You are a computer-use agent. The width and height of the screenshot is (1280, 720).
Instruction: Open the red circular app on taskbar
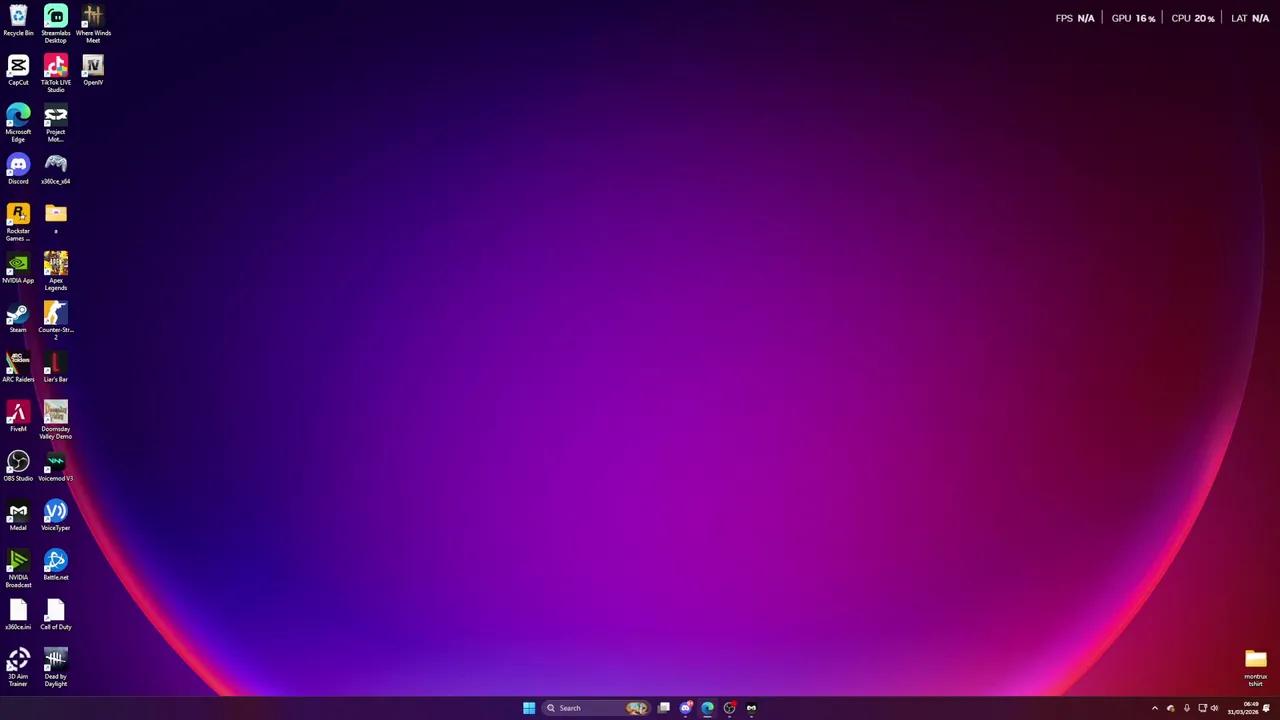click(x=730, y=708)
